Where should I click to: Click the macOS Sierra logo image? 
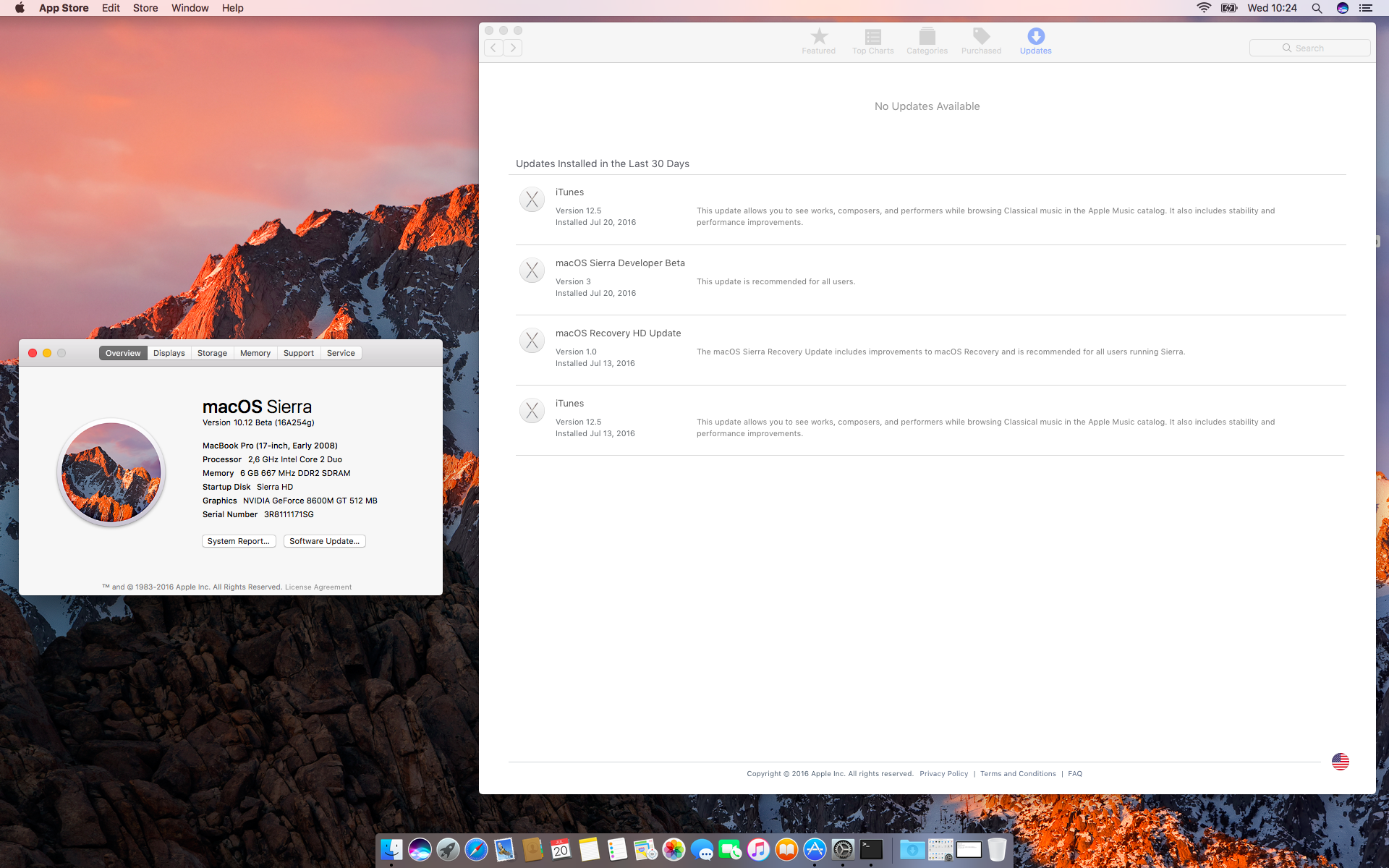[x=111, y=472]
